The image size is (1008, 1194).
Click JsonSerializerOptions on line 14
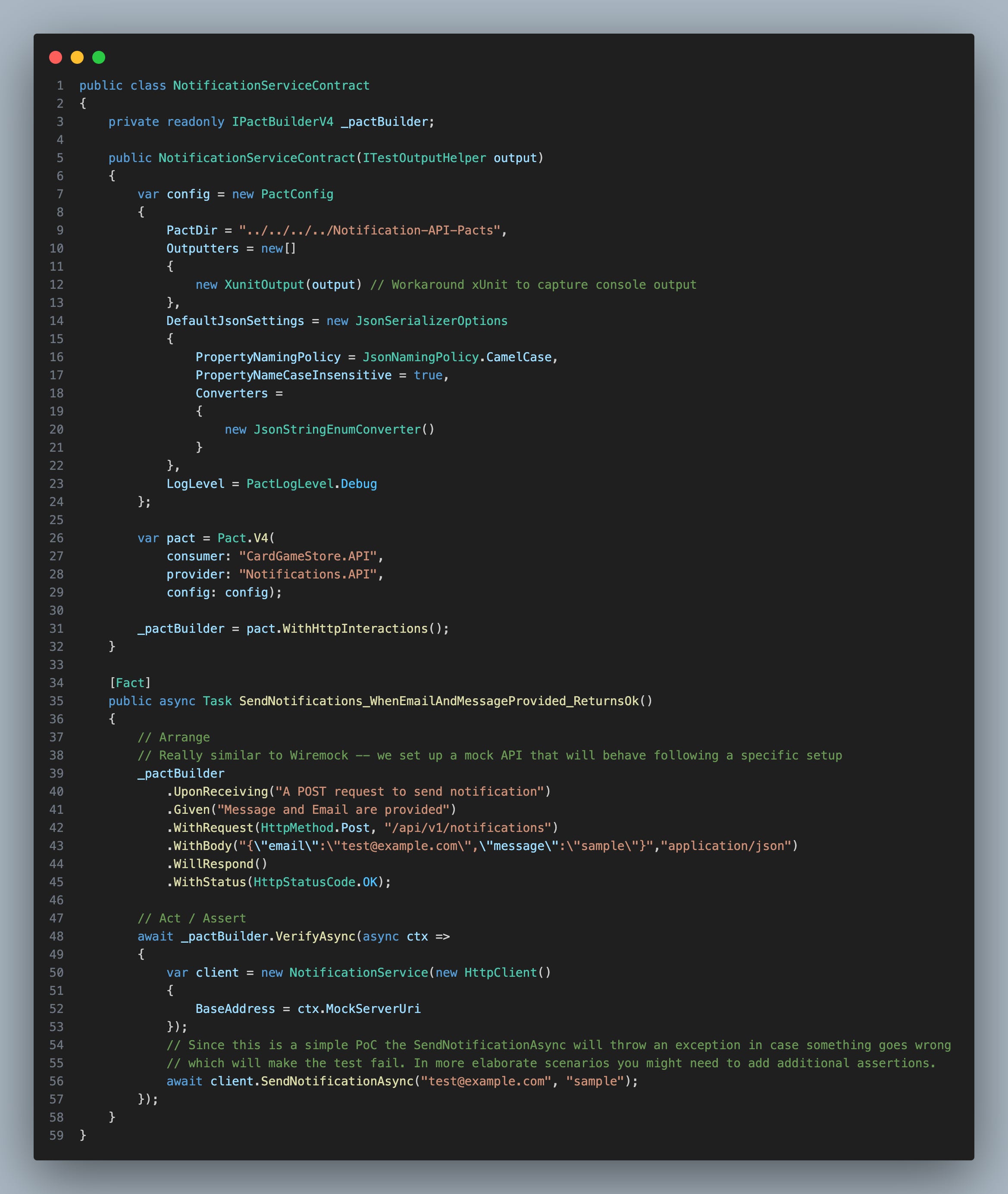pyautogui.click(x=432, y=321)
